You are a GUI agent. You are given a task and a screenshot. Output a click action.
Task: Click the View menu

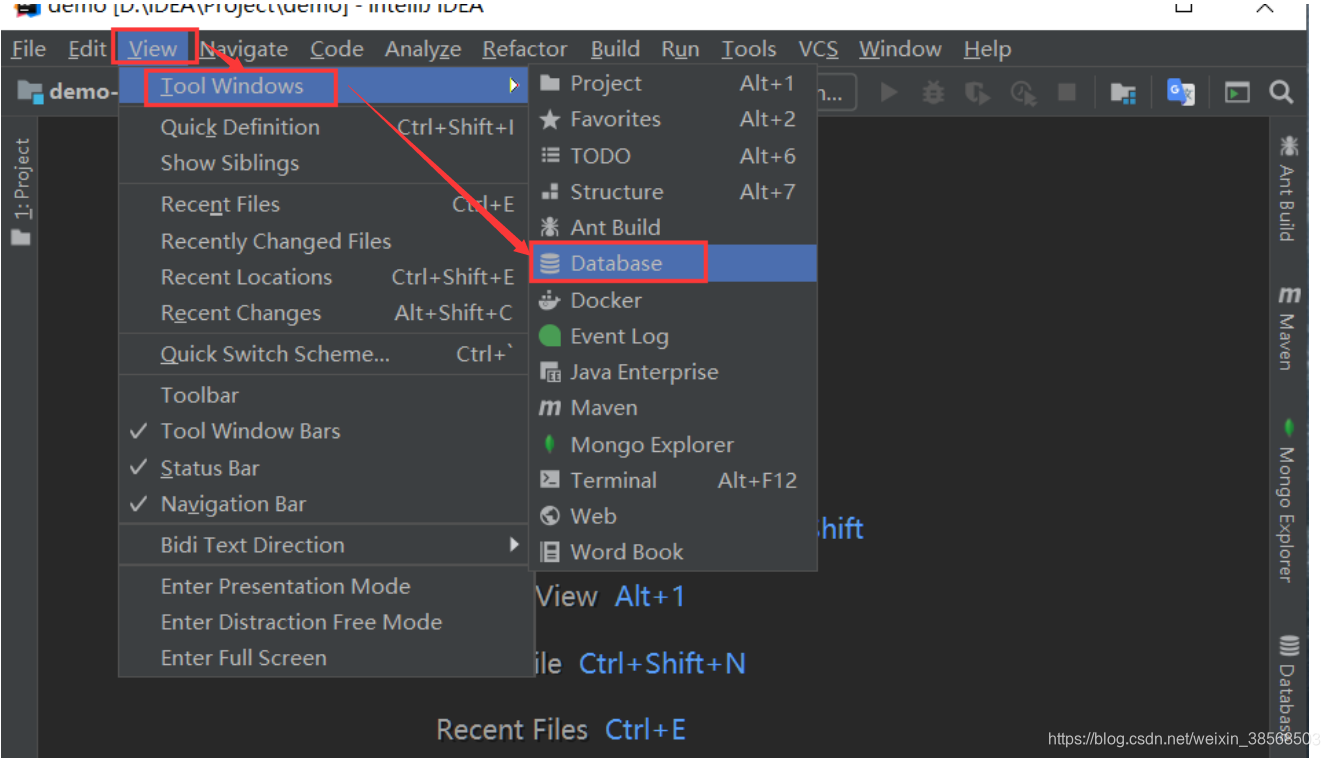[x=153, y=49]
